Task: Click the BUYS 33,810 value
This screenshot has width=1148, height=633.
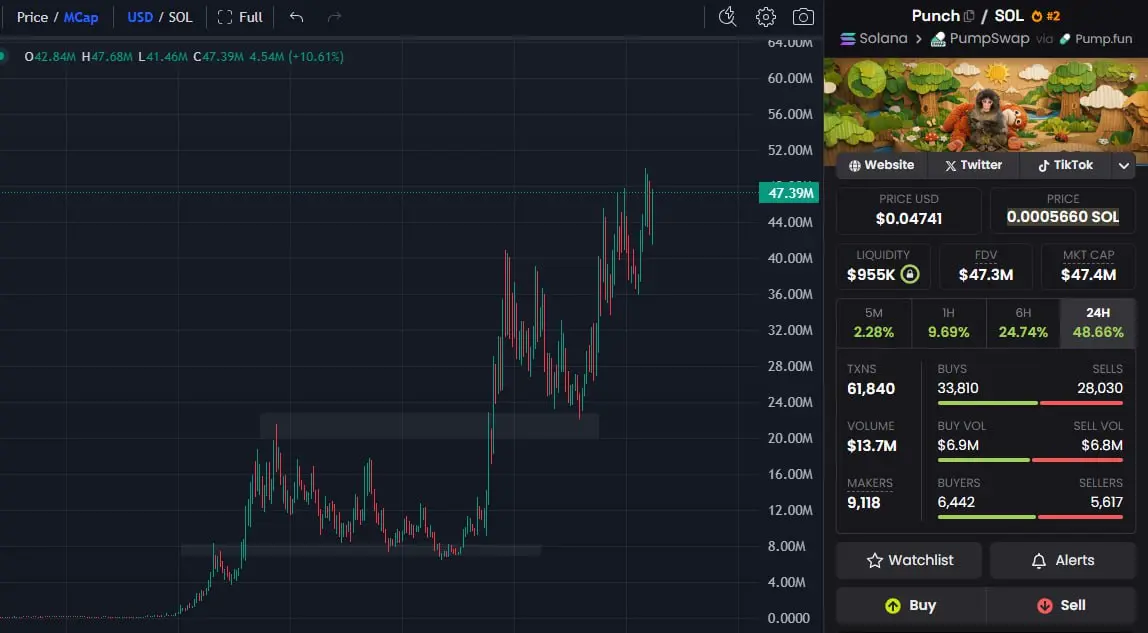Action: [958, 388]
